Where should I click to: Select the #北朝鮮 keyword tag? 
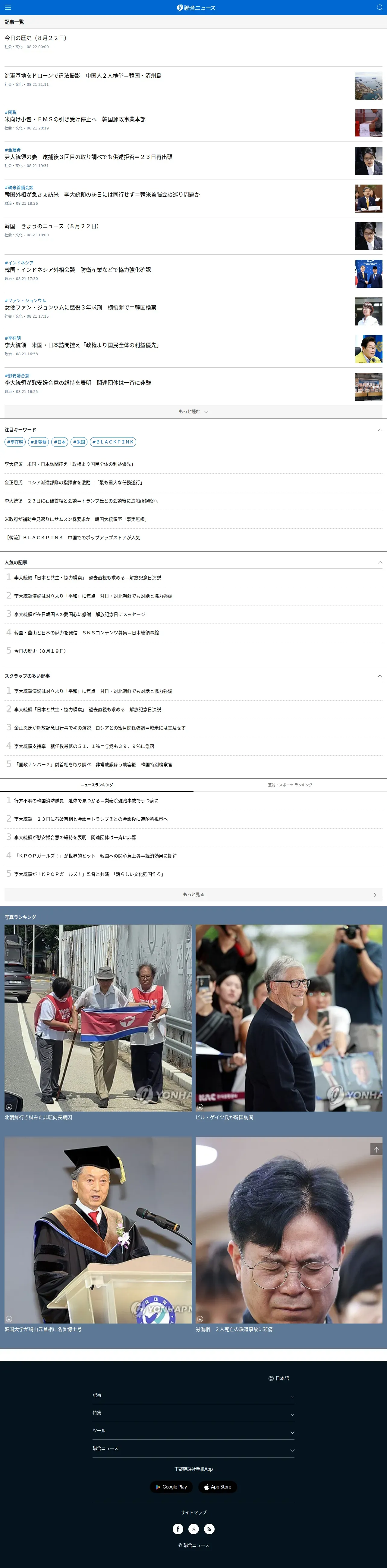click(x=38, y=442)
